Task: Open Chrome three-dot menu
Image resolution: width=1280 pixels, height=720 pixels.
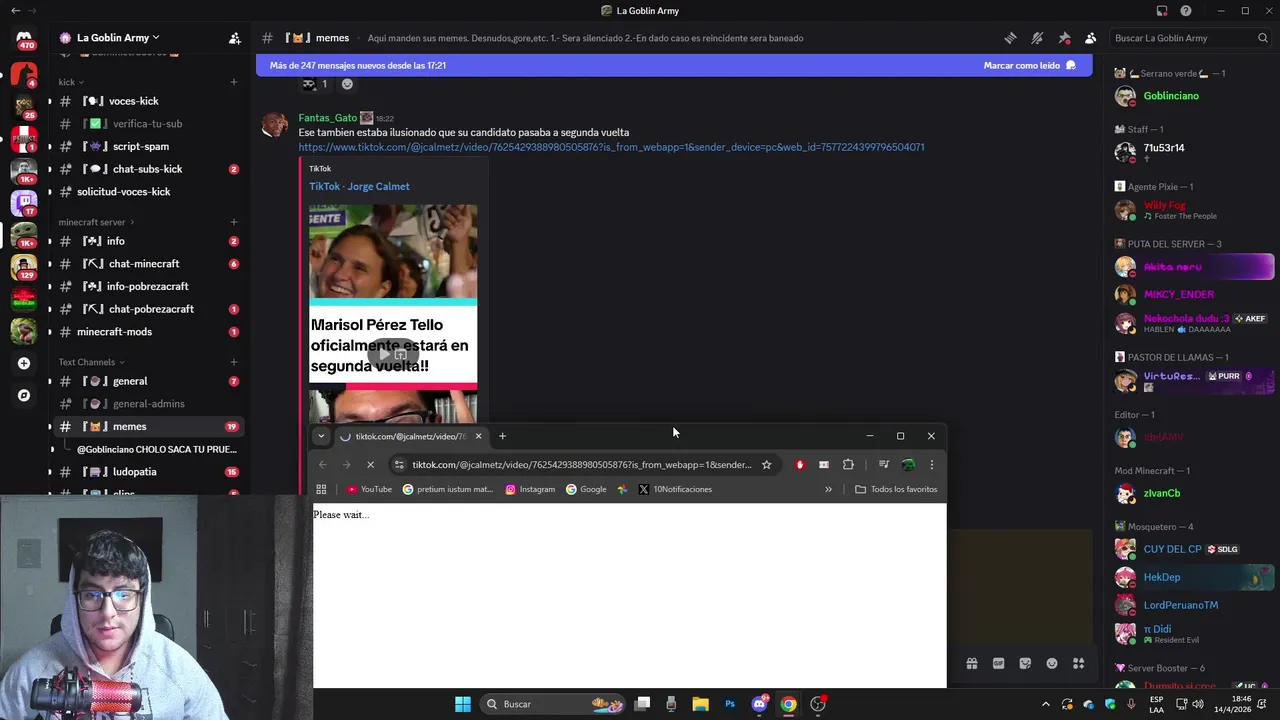Action: pyautogui.click(x=931, y=464)
